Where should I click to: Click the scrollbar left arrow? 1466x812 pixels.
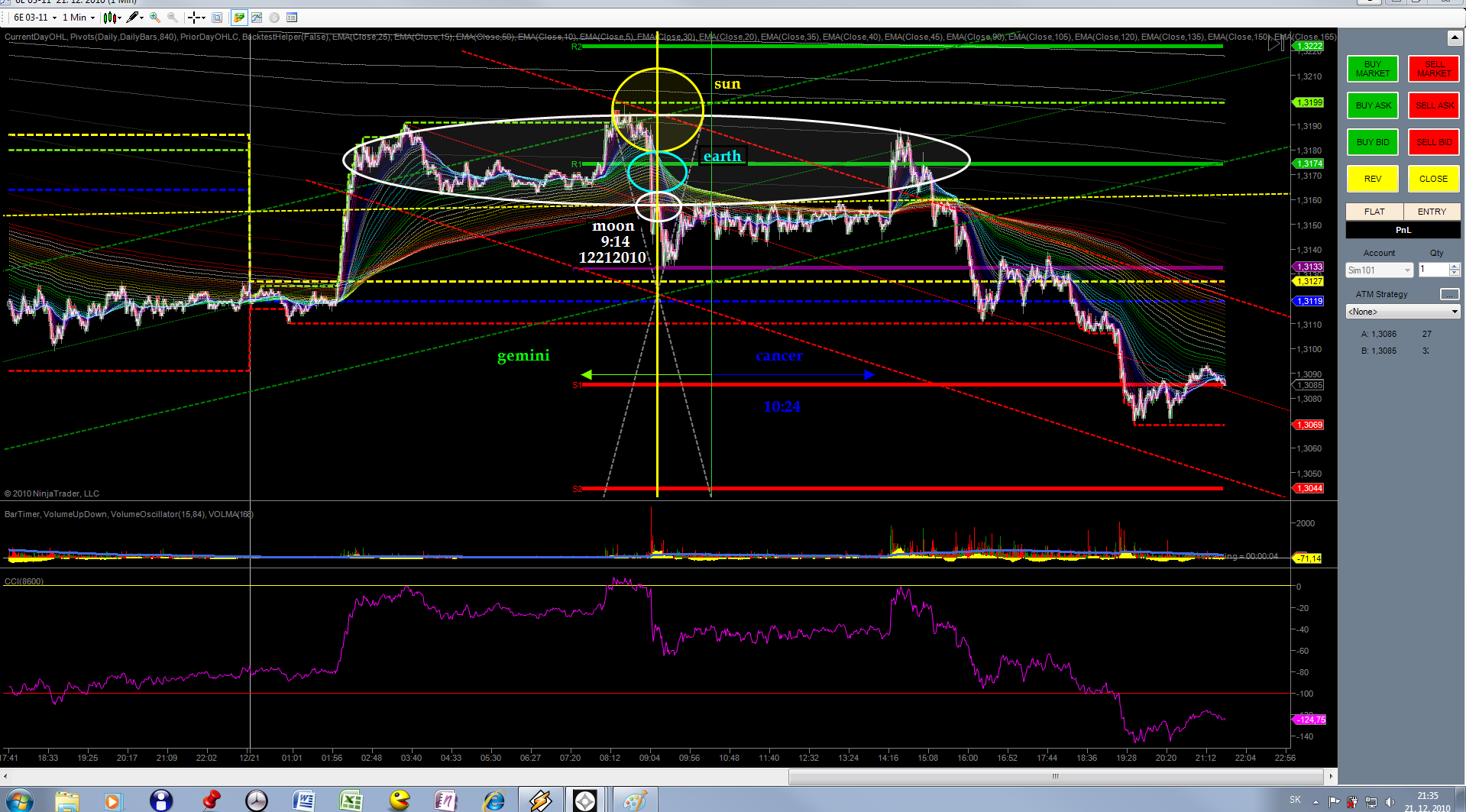coord(6,776)
